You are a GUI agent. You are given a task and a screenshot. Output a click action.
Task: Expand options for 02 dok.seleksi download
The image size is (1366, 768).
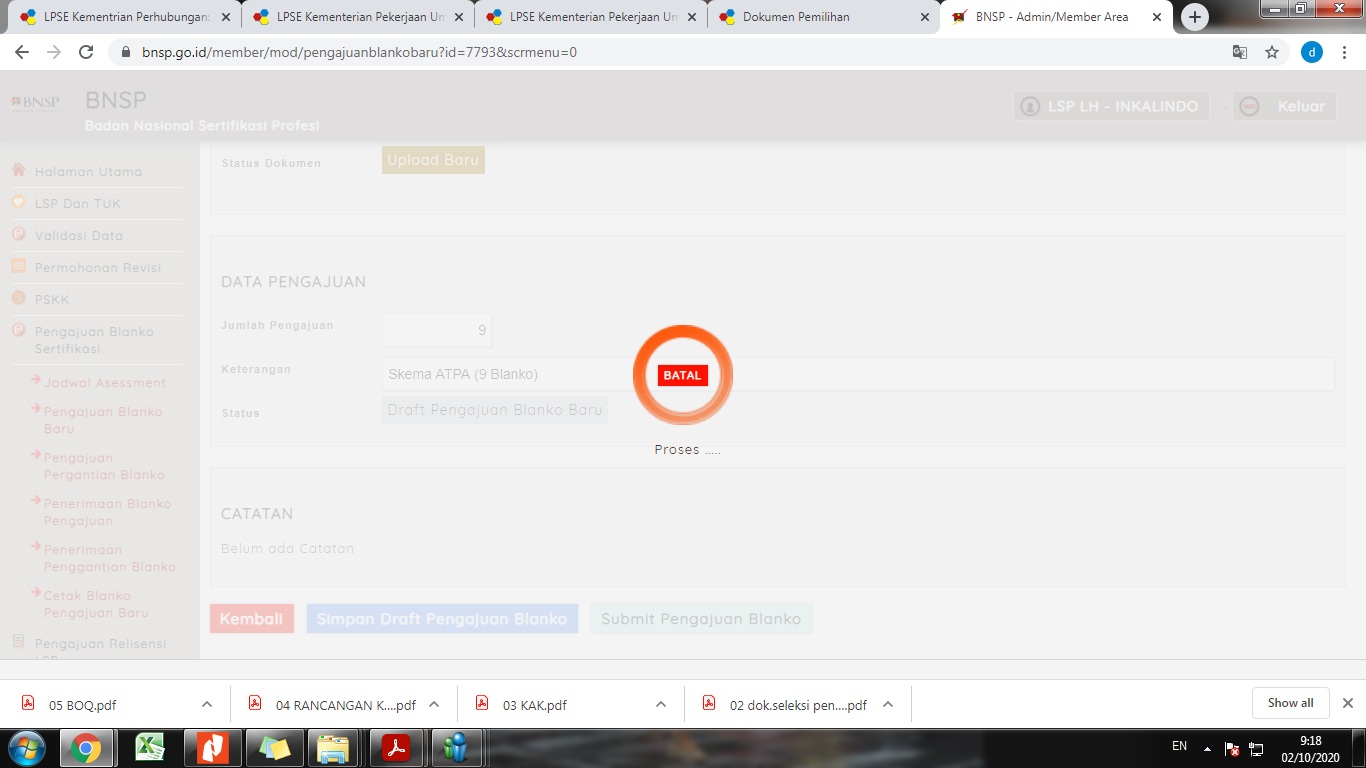(888, 704)
